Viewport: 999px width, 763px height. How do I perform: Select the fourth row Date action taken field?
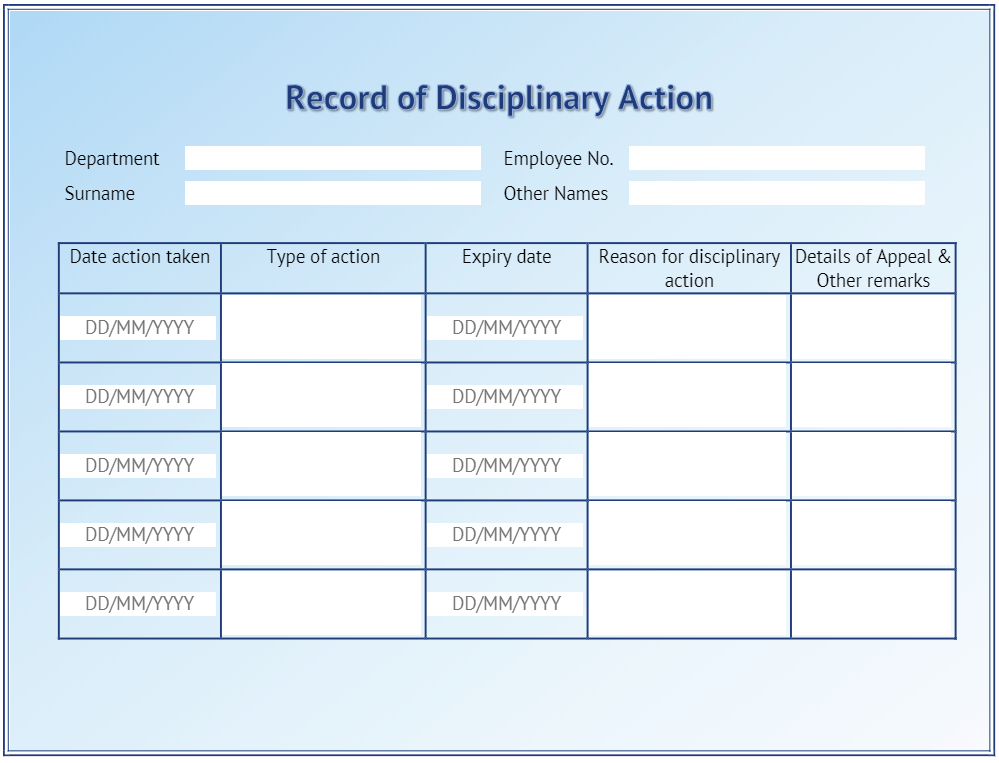139,533
